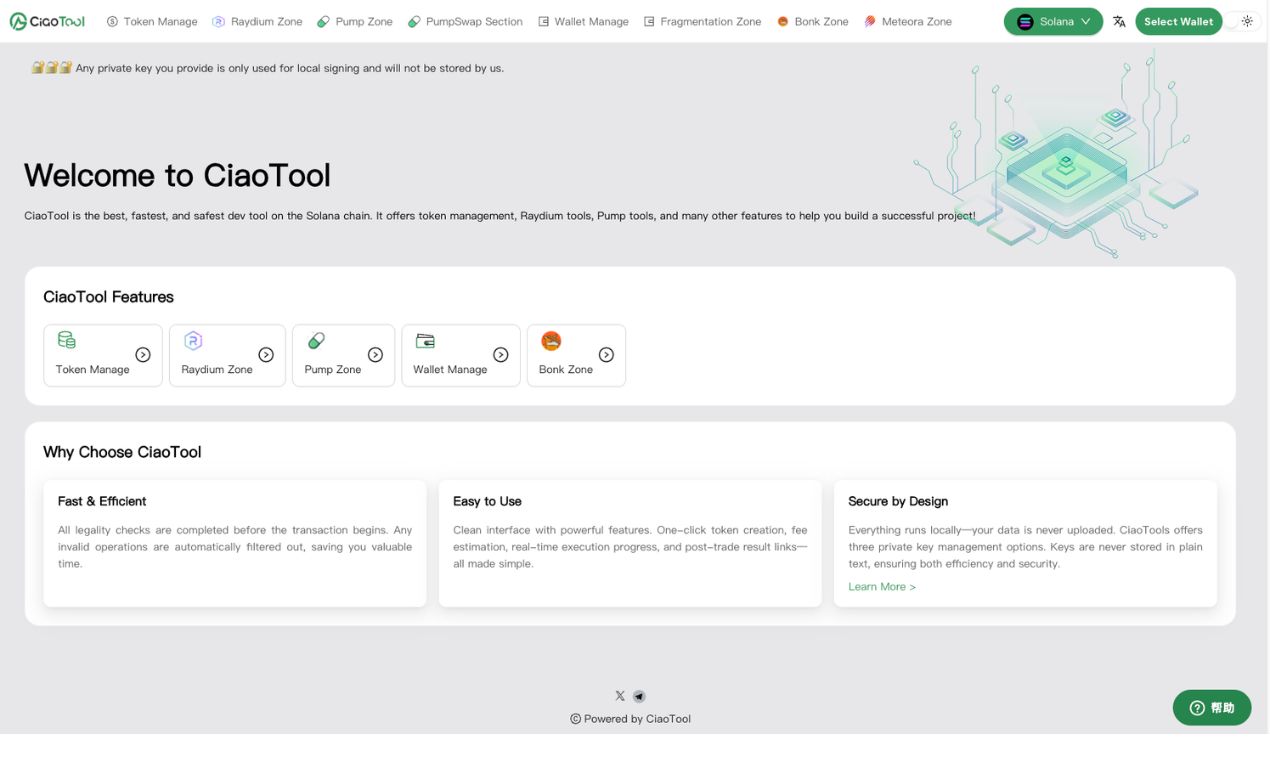
Task: Open the Pump Zone nav menu
Action: (355, 21)
